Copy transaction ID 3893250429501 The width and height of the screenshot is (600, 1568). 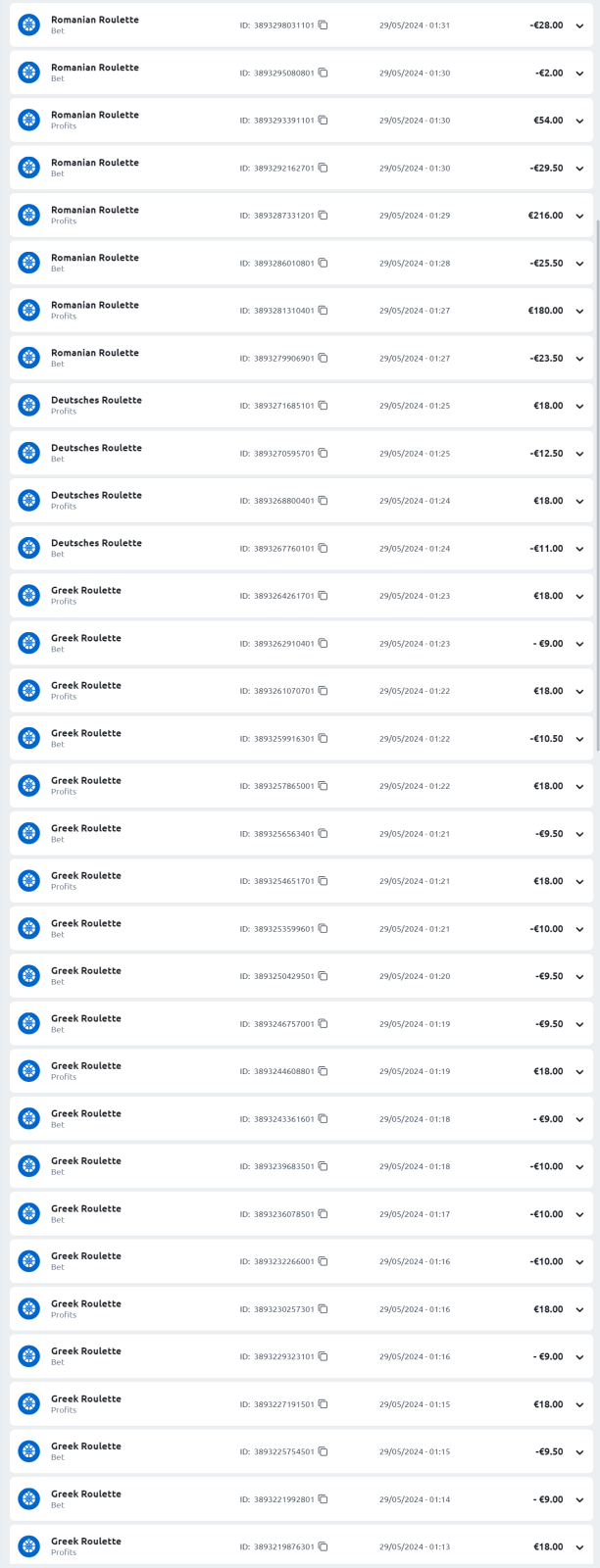point(324,976)
